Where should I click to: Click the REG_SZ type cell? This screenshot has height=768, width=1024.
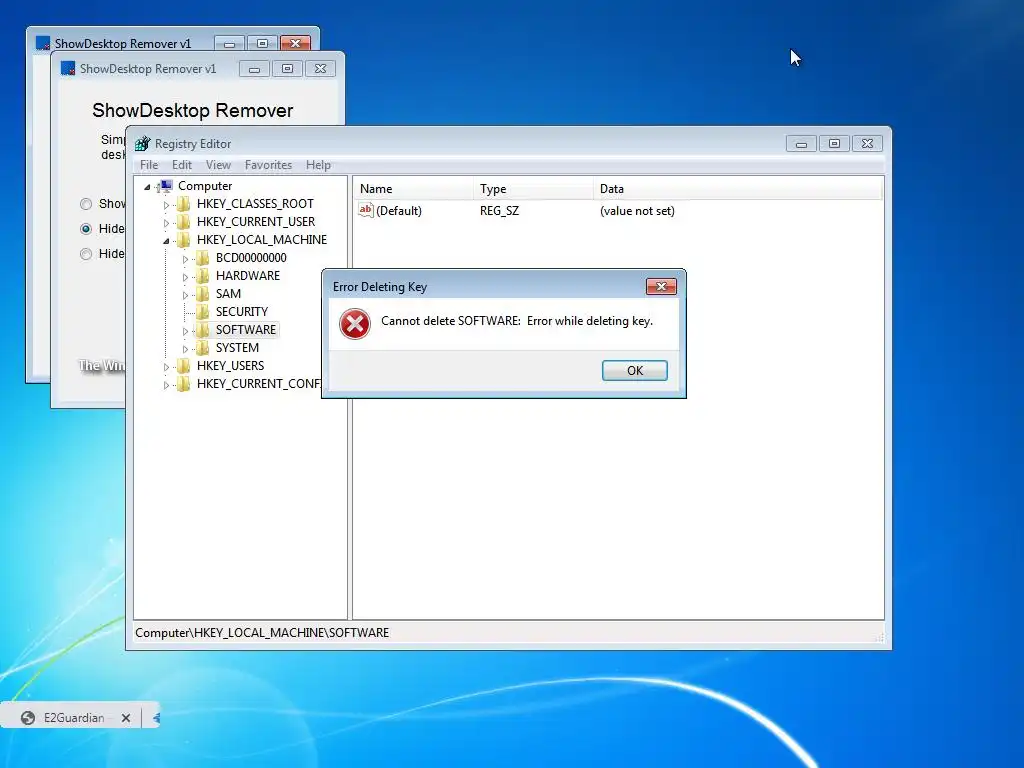pos(499,211)
